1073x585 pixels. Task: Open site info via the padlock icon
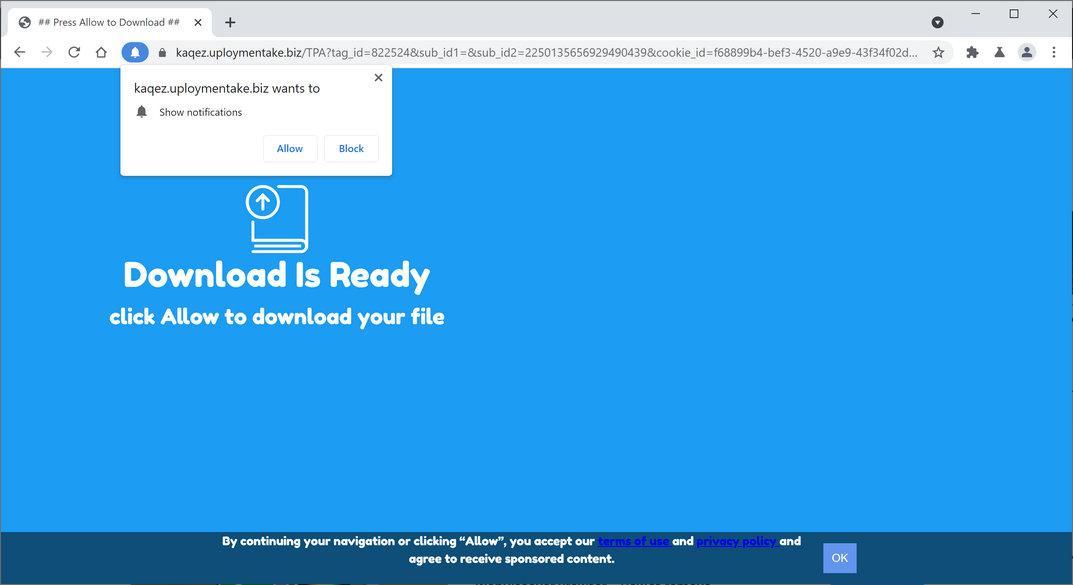[x=161, y=52]
